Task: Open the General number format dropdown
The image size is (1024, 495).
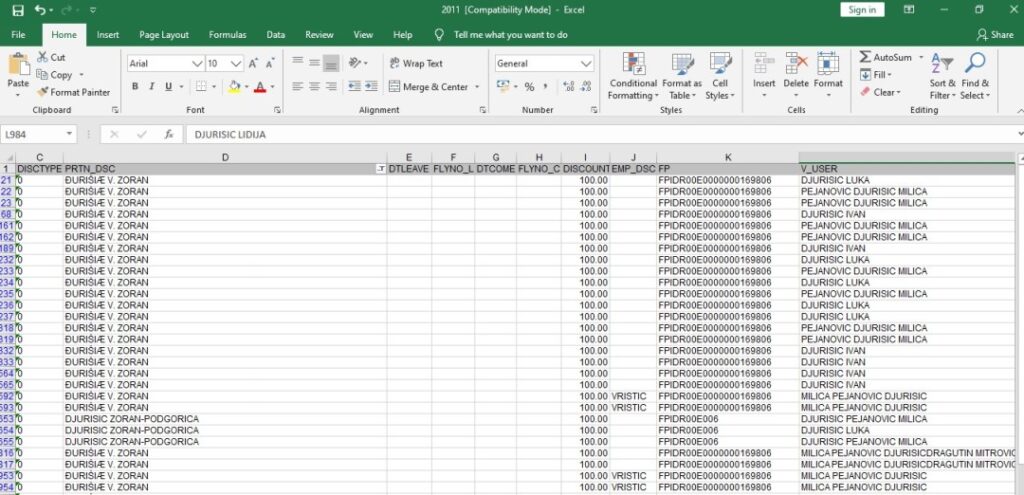Action: (586, 63)
